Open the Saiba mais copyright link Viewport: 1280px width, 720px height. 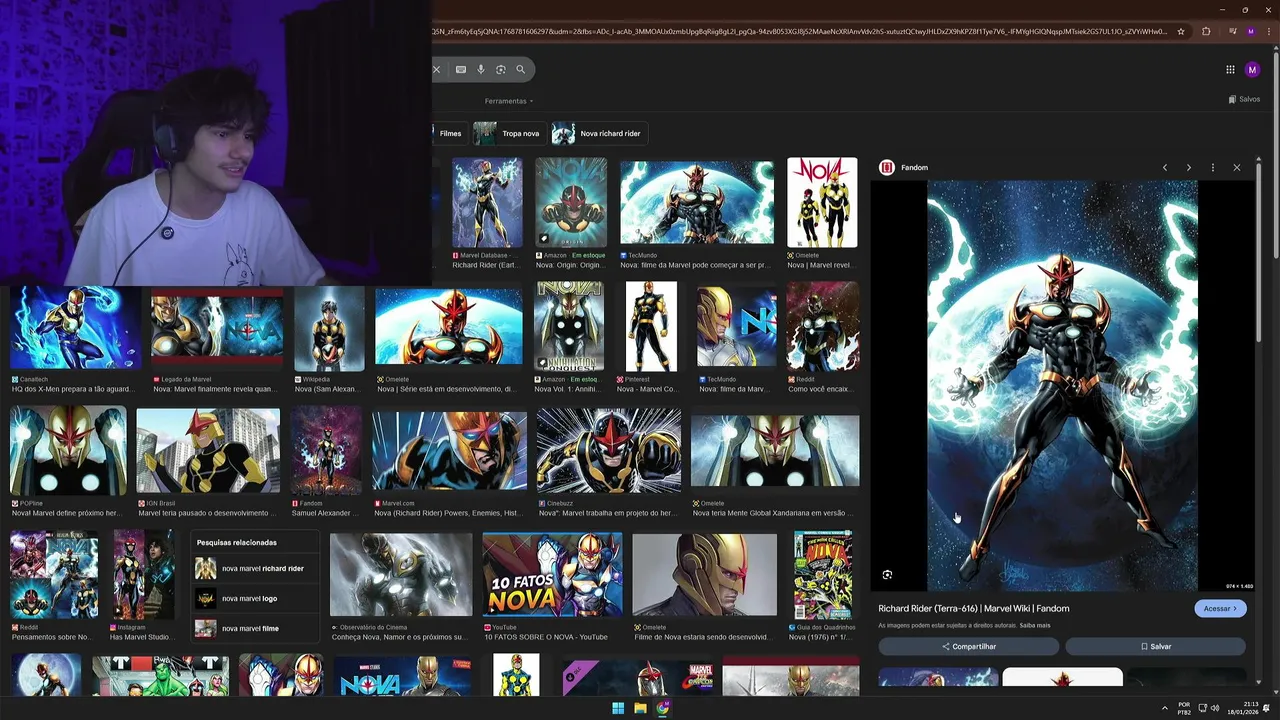pyautogui.click(x=1035, y=625)
